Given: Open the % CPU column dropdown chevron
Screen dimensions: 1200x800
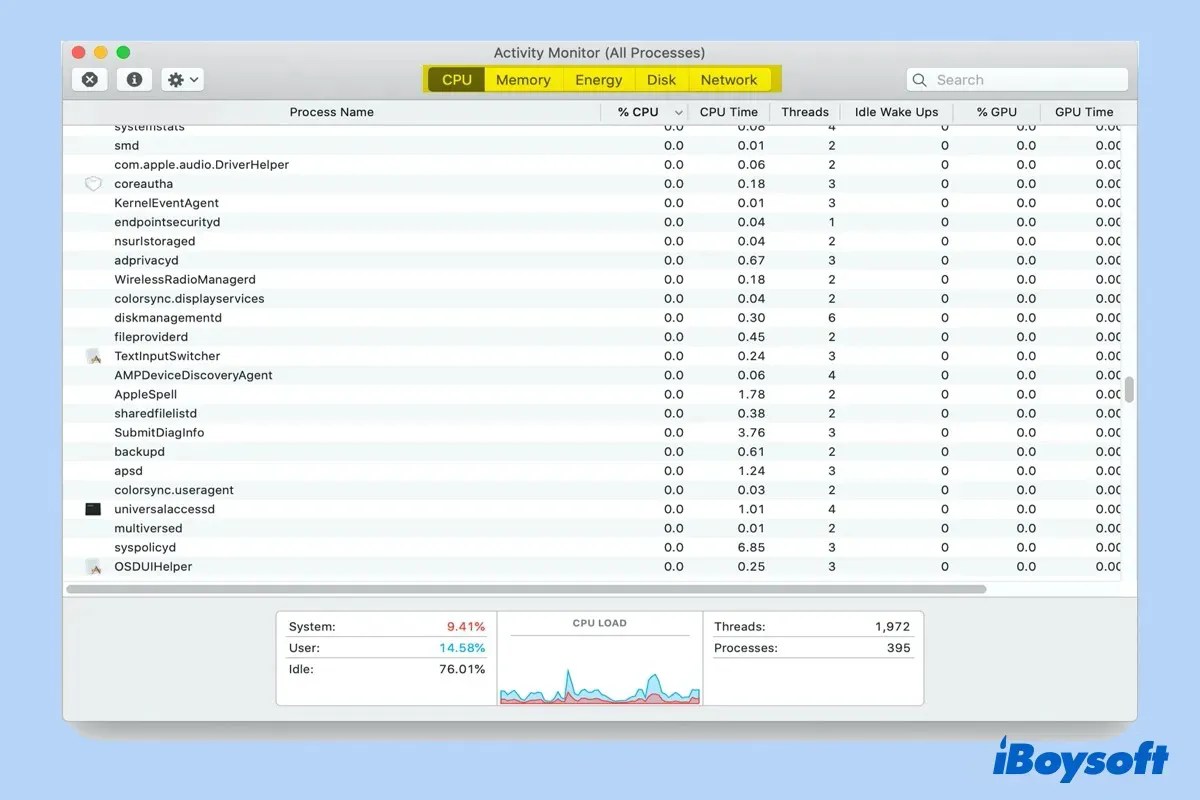Looking at the screenshot, I should click(678, 112).
